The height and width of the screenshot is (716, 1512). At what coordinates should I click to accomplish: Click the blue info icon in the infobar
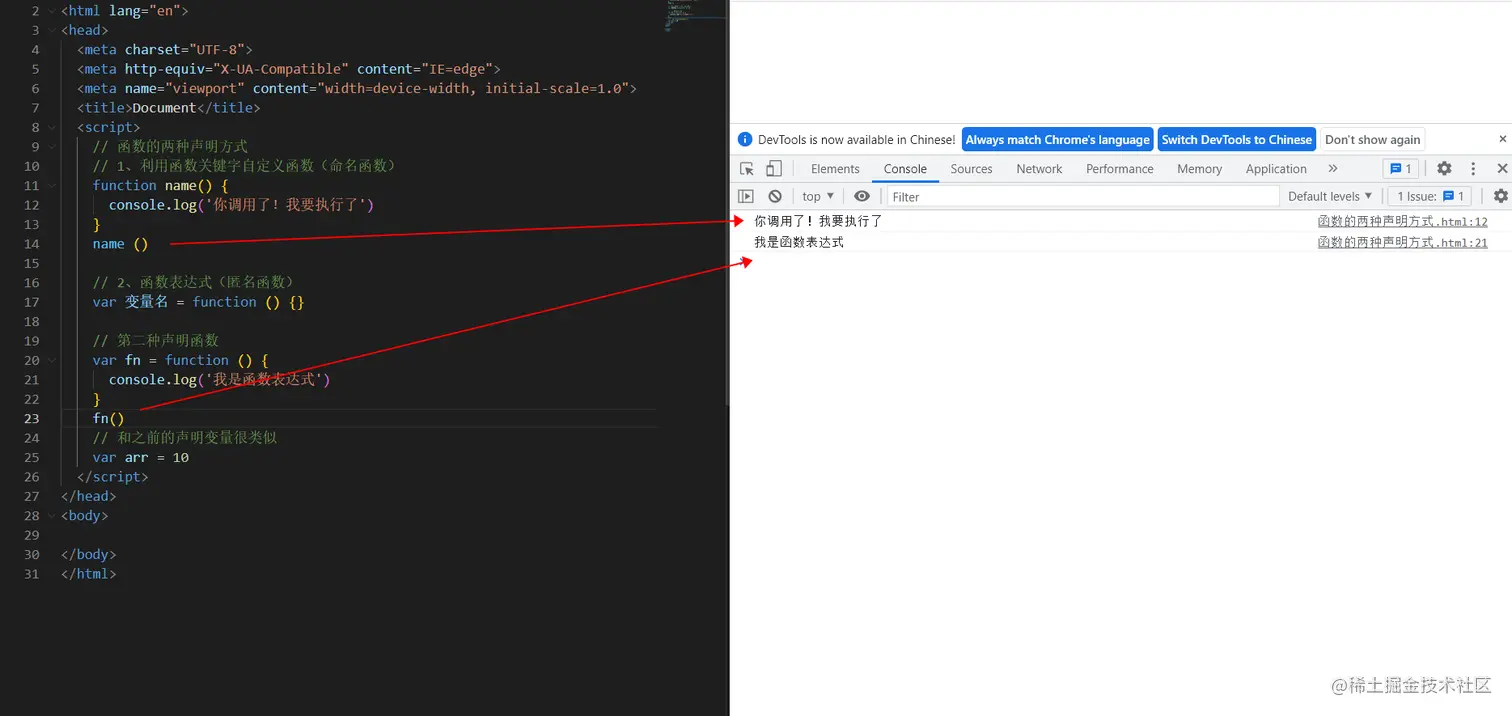click(x=744, y=140)
